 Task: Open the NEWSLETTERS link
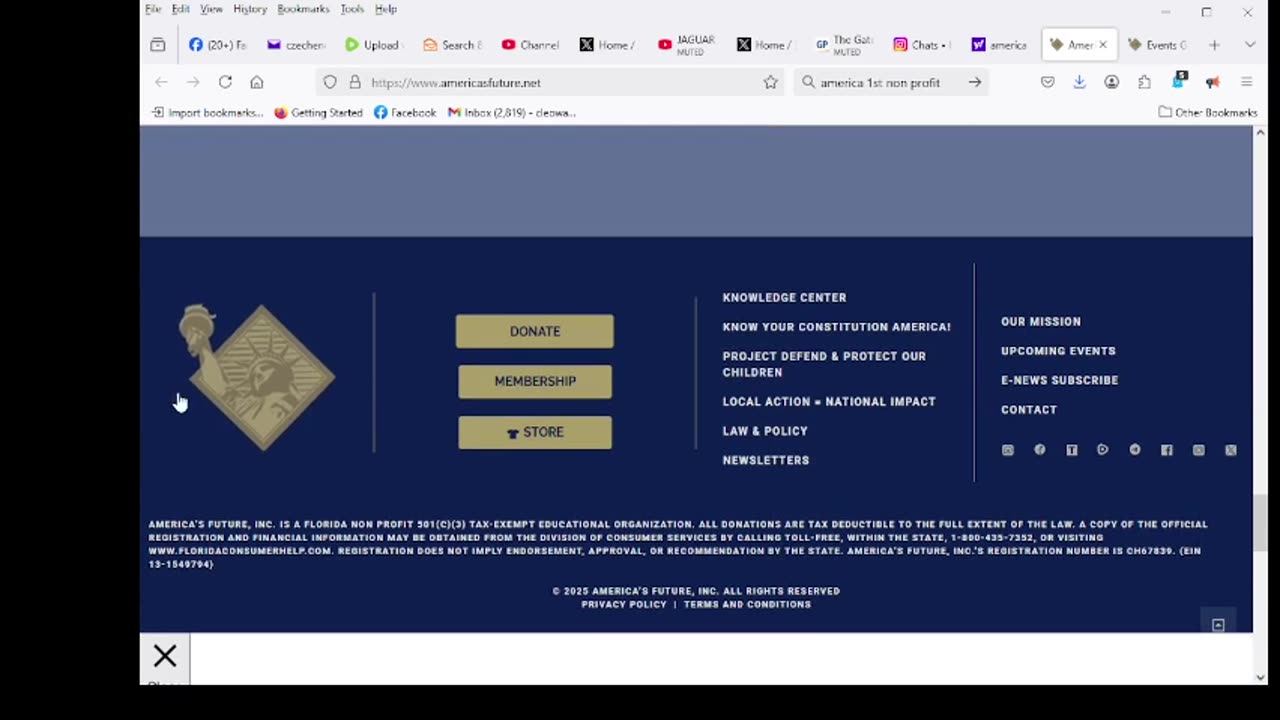coord(766,460)
